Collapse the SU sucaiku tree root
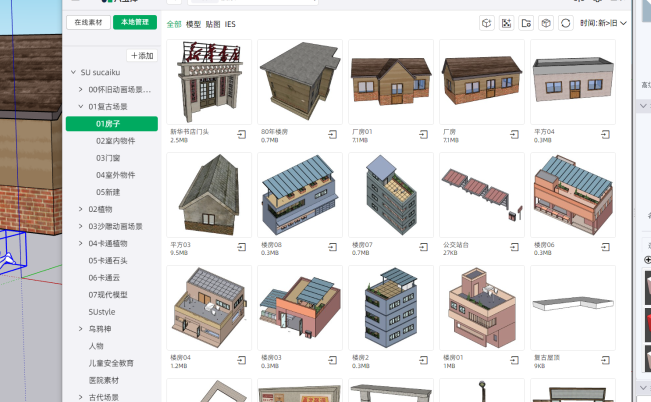The image size is (651, 402). 73,72
